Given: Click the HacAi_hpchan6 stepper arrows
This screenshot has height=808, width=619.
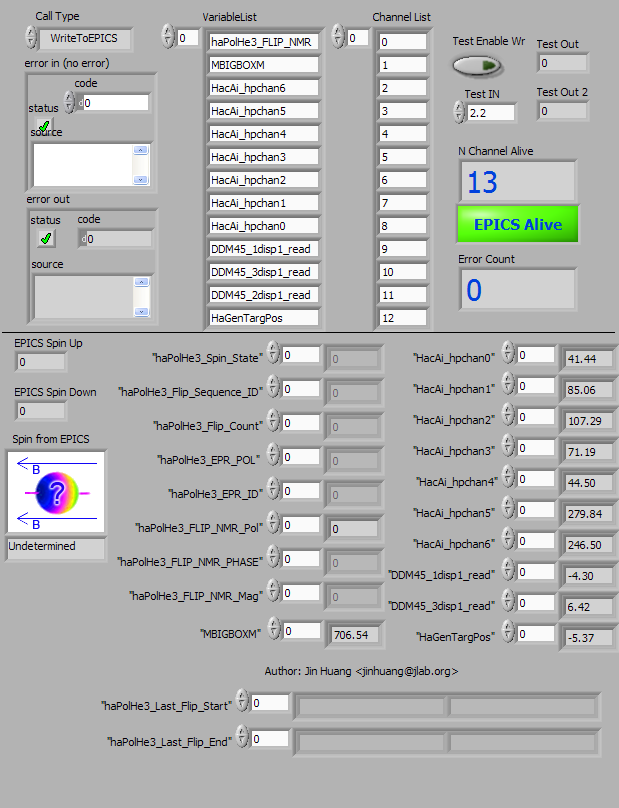Looking at the screenshot, I should click(x=508, y=540).
